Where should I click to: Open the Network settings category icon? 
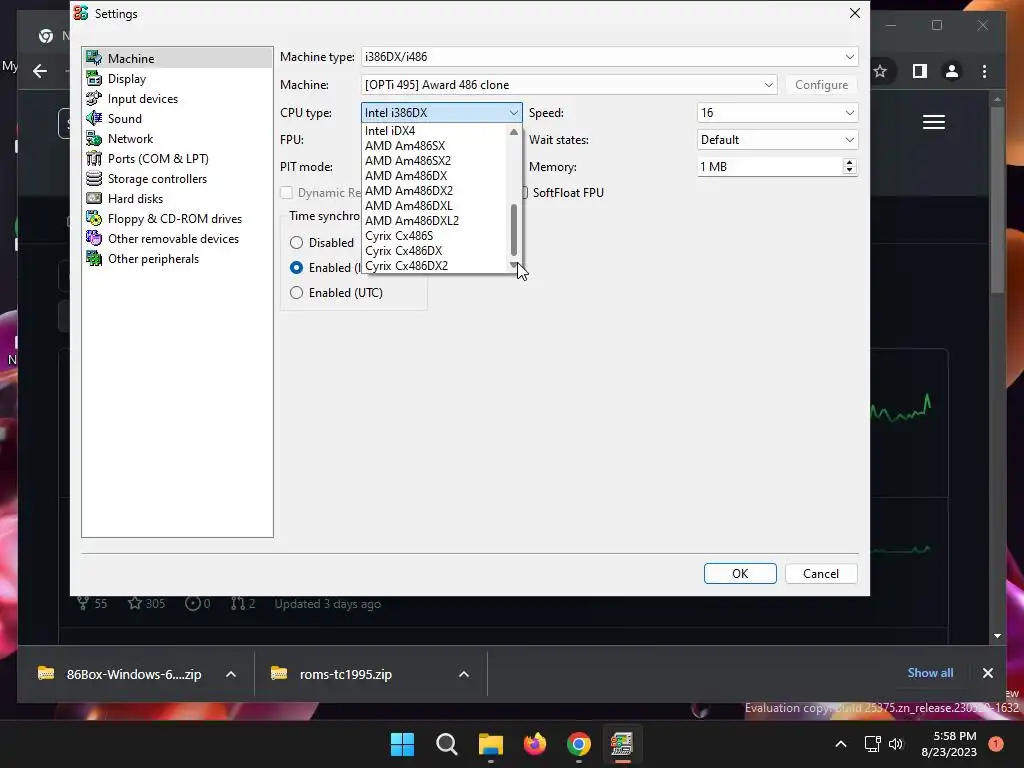click(94, 138)
